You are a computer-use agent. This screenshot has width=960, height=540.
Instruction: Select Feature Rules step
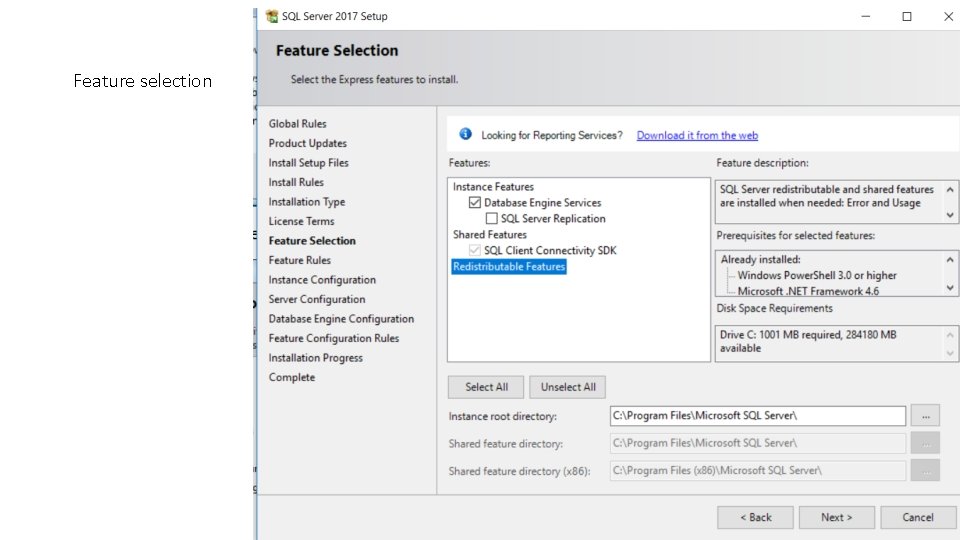click(299, 260)
